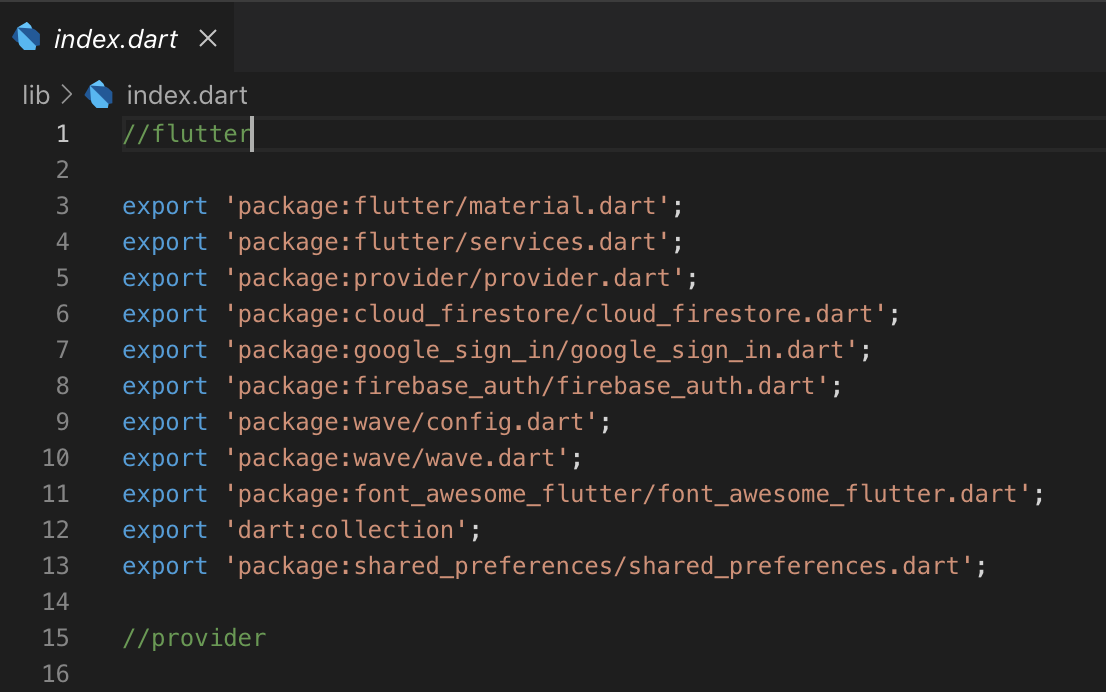
Task: Click line number 1 in the gutter
Action: (62, 133)
